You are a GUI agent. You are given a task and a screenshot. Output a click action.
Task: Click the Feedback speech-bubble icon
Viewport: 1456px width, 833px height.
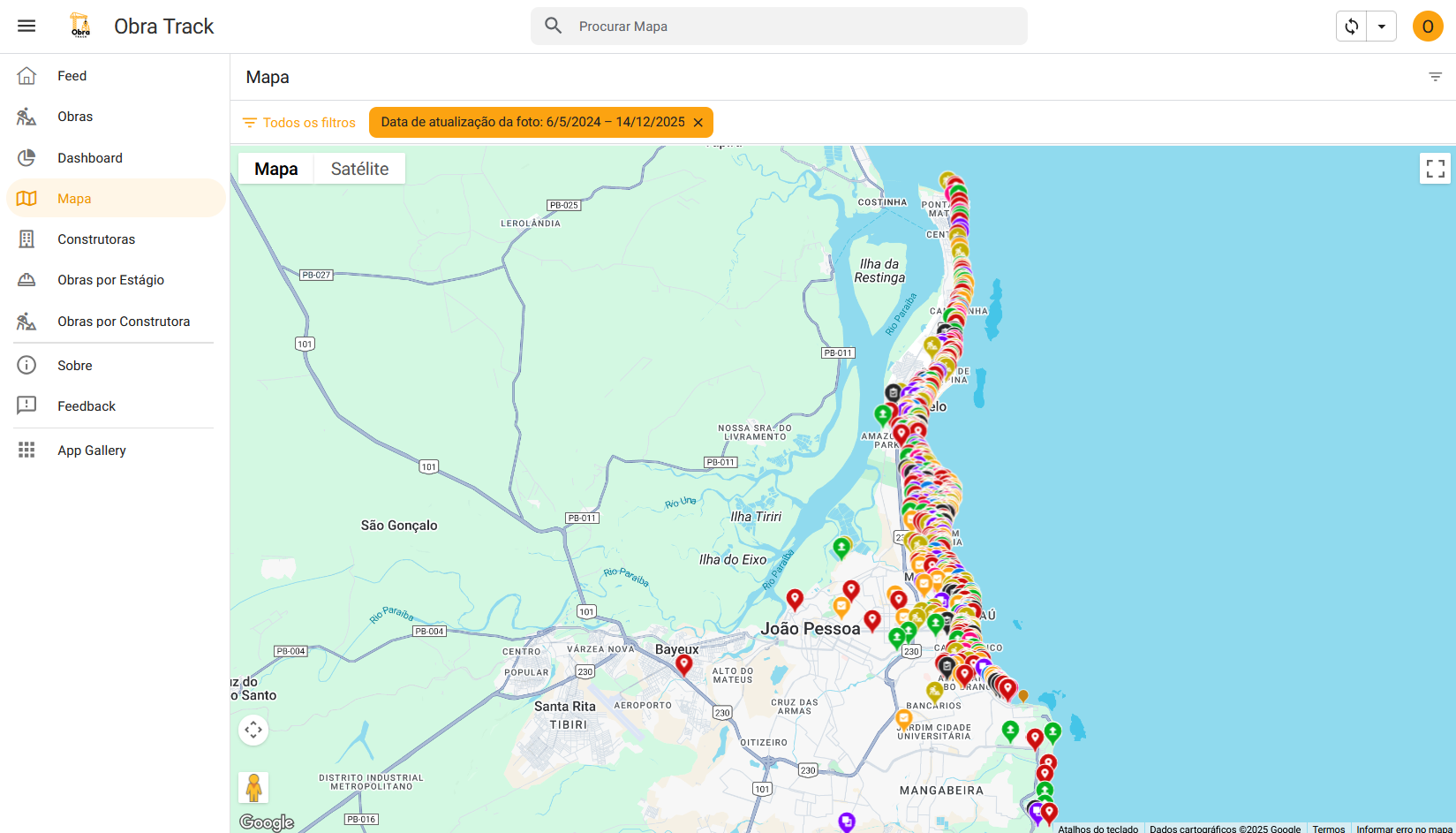tap(26, 405)
